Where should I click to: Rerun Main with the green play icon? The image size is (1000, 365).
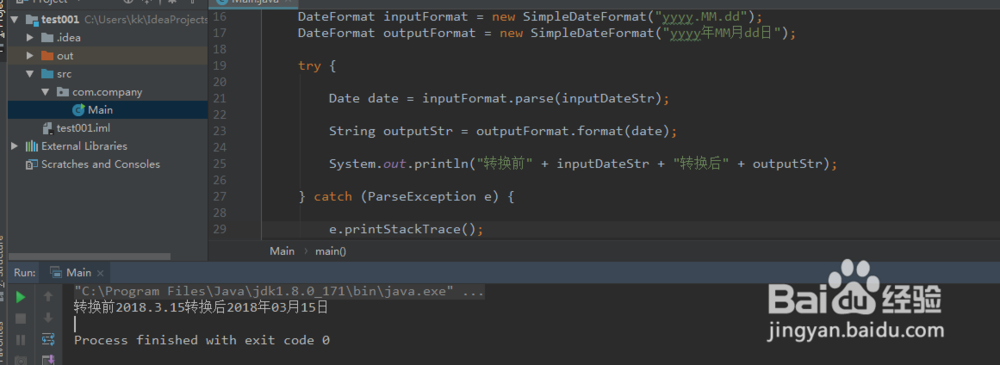coord(20,297)
